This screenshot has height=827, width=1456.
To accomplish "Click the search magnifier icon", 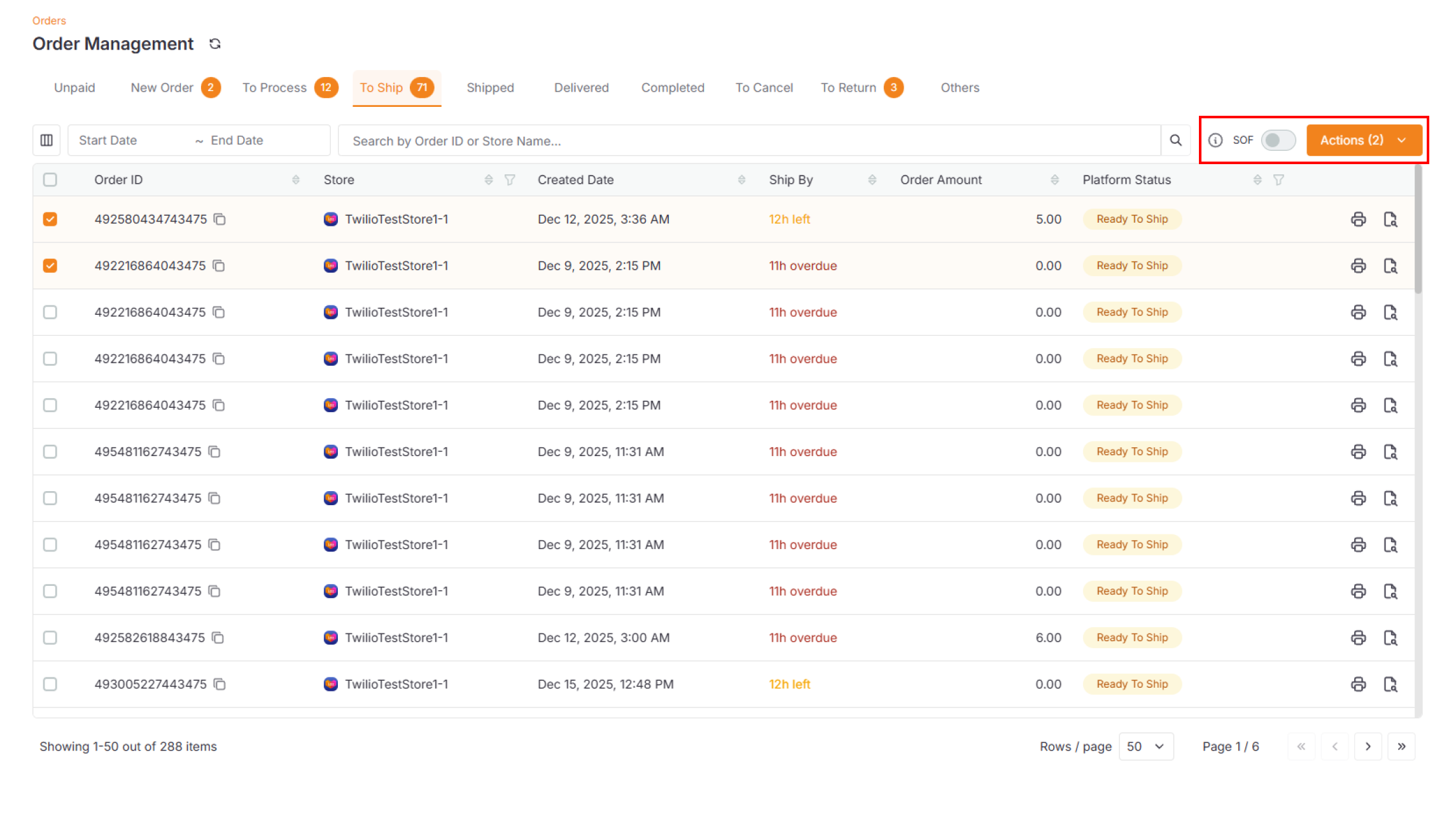I will pyautogui.click(x=1175, y=141).
